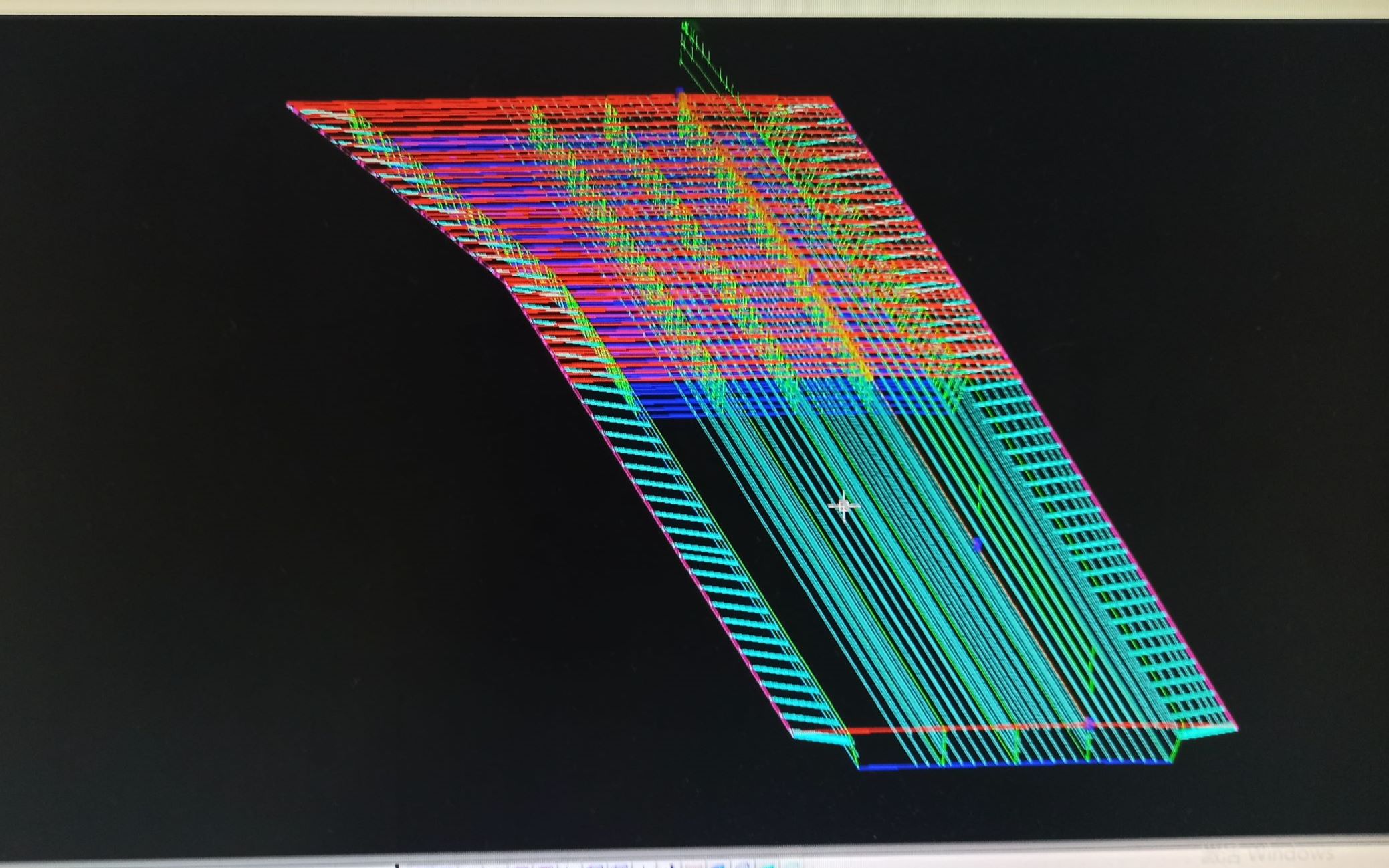
Task: Select the blue node on cyan girder lines
Action: (x=977, y=545)
